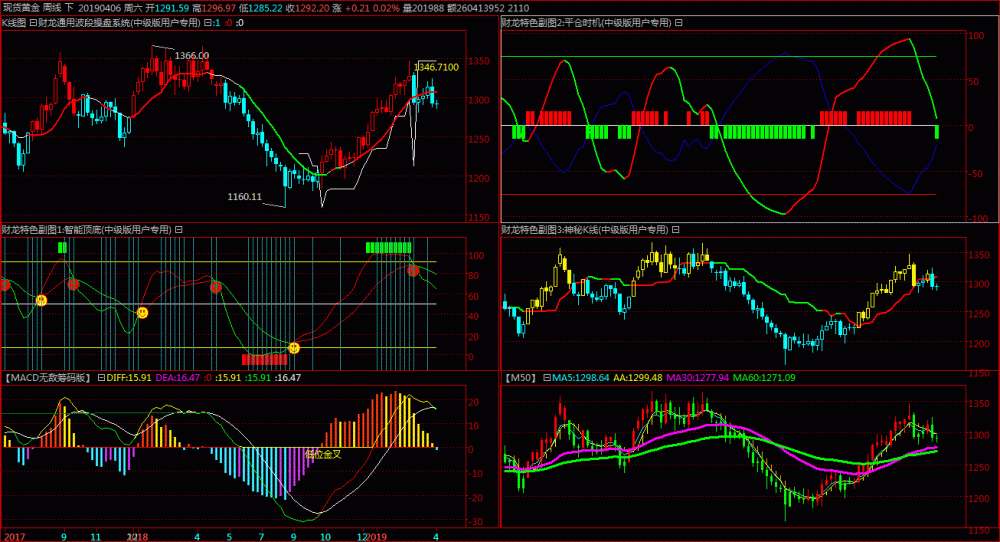This screenshot has height=542, width=1000.
Task: Click the 现货黄金 instrument name
Action: [21, 8]
